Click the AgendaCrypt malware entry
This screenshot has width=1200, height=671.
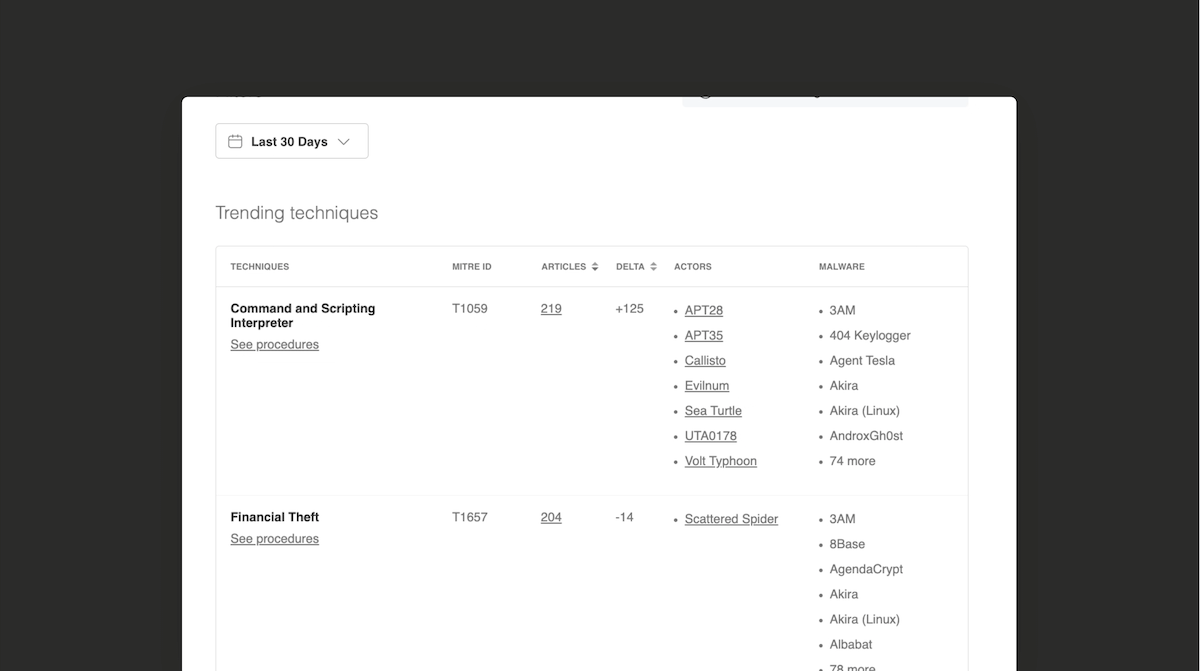click(x=866, y=569)
